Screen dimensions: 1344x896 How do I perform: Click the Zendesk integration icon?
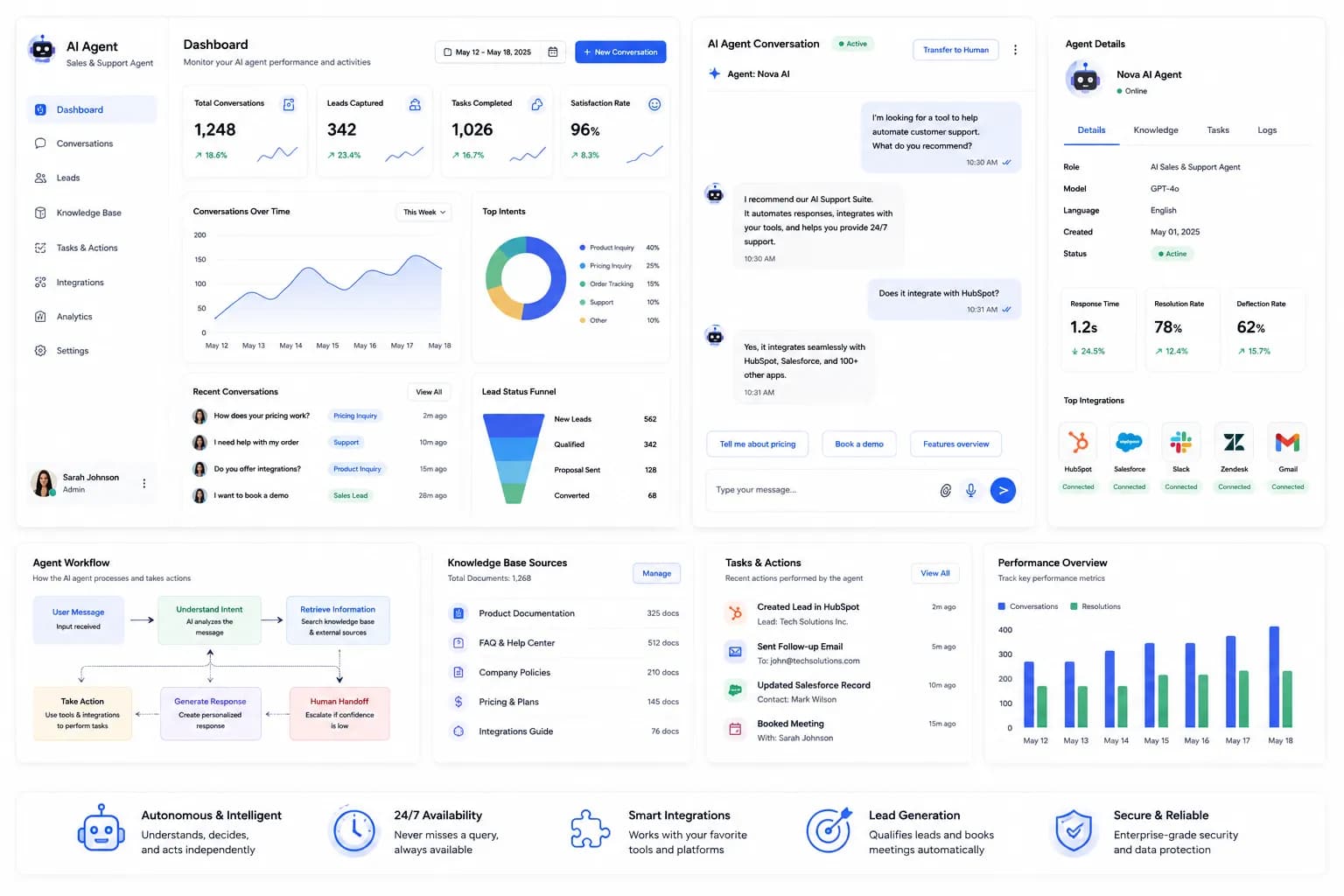[x=1235, y=443]
